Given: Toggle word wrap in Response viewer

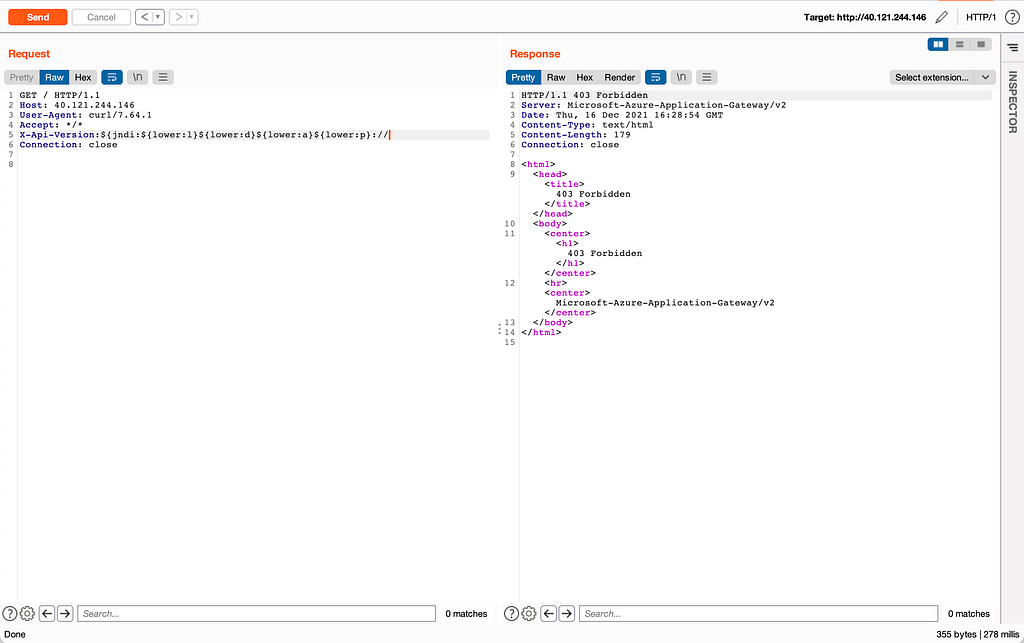Looking at the screenshot, I should 656,77.
